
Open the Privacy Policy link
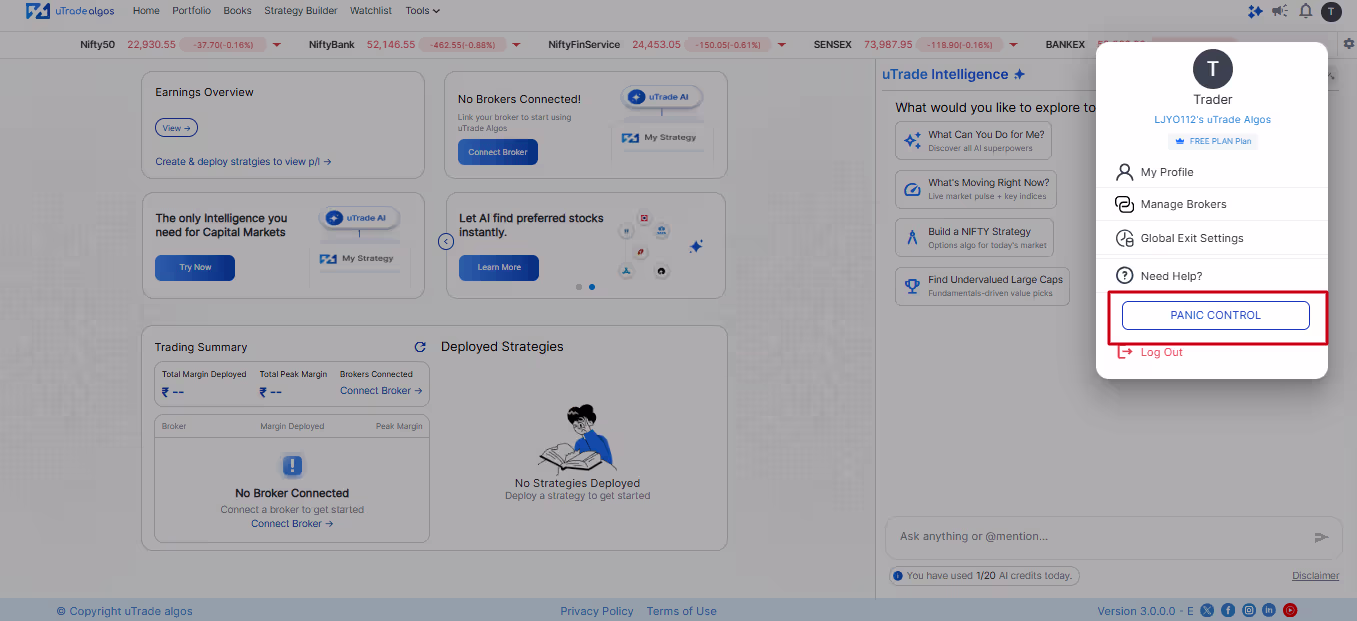tap(597, 611)
